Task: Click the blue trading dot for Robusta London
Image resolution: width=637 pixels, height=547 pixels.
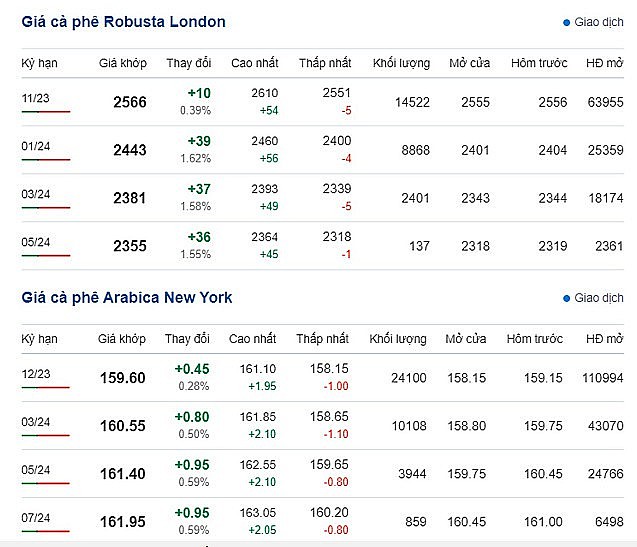Action: [566, 22]
